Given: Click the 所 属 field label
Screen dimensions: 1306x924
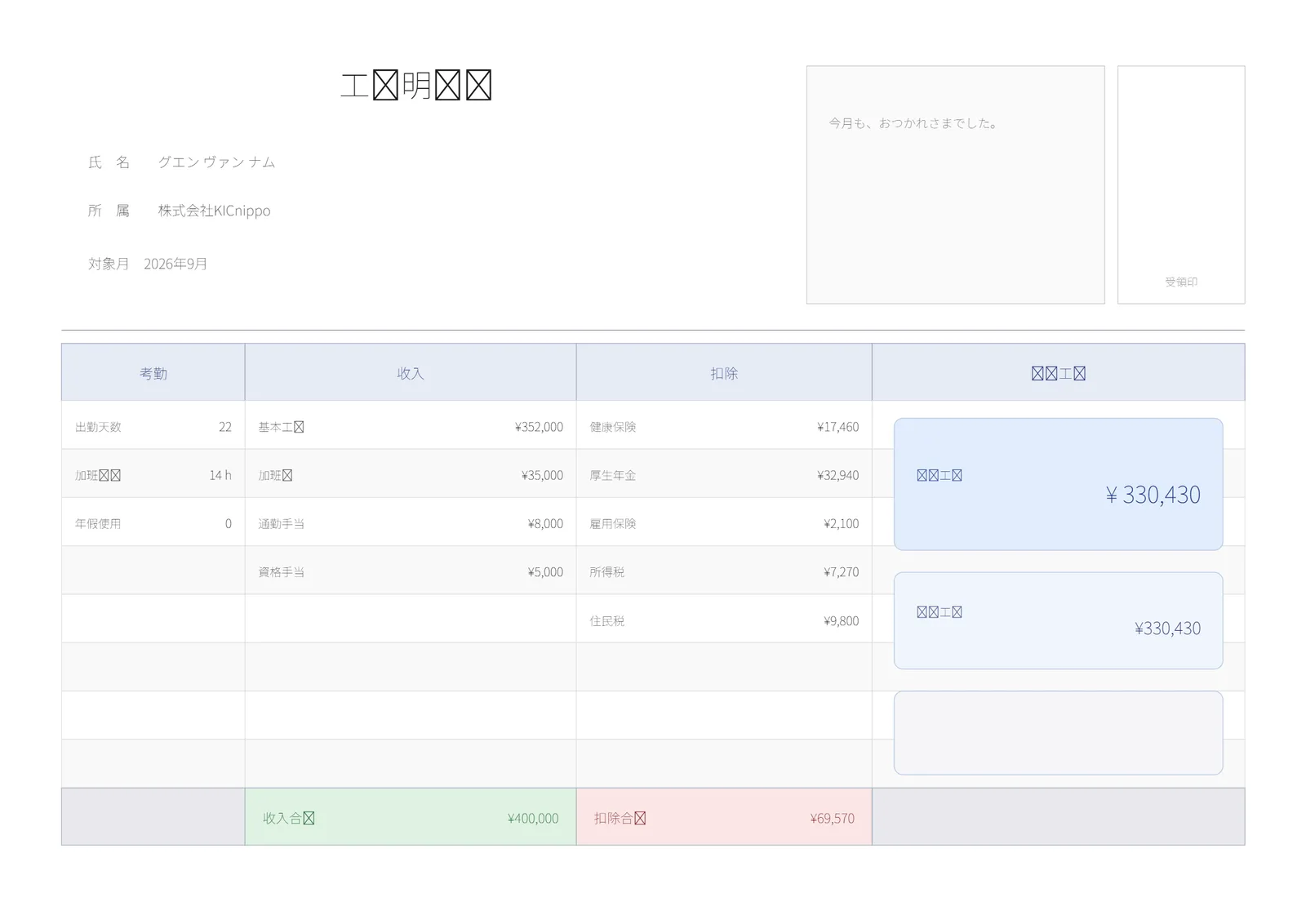Looking at the screenshot, I should click(x=109, y=211).
